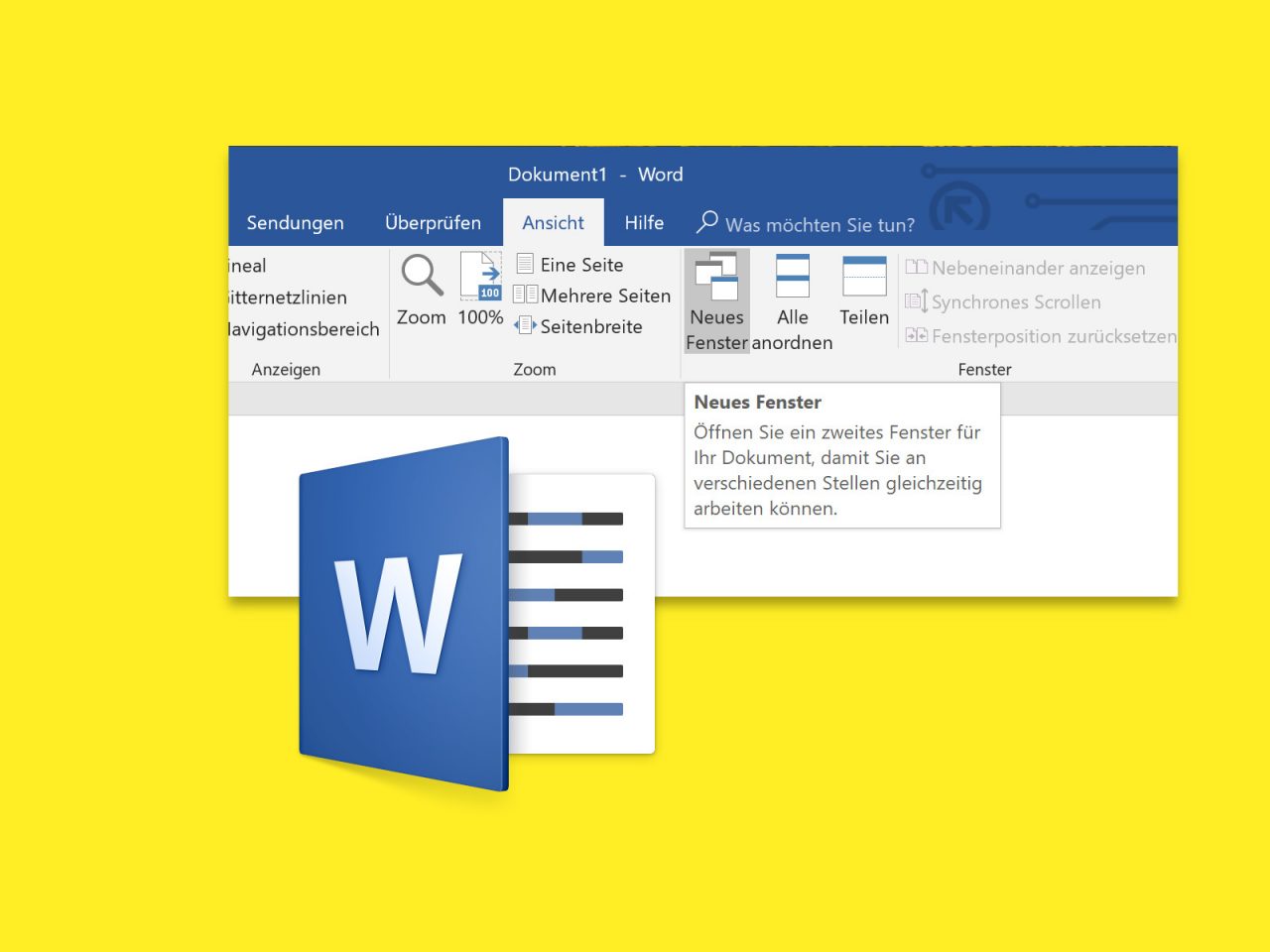Switch to the Ansicht ribbon tab

(554, 222)
